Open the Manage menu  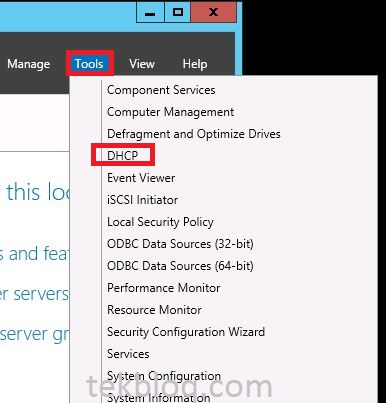coord(29,63)
